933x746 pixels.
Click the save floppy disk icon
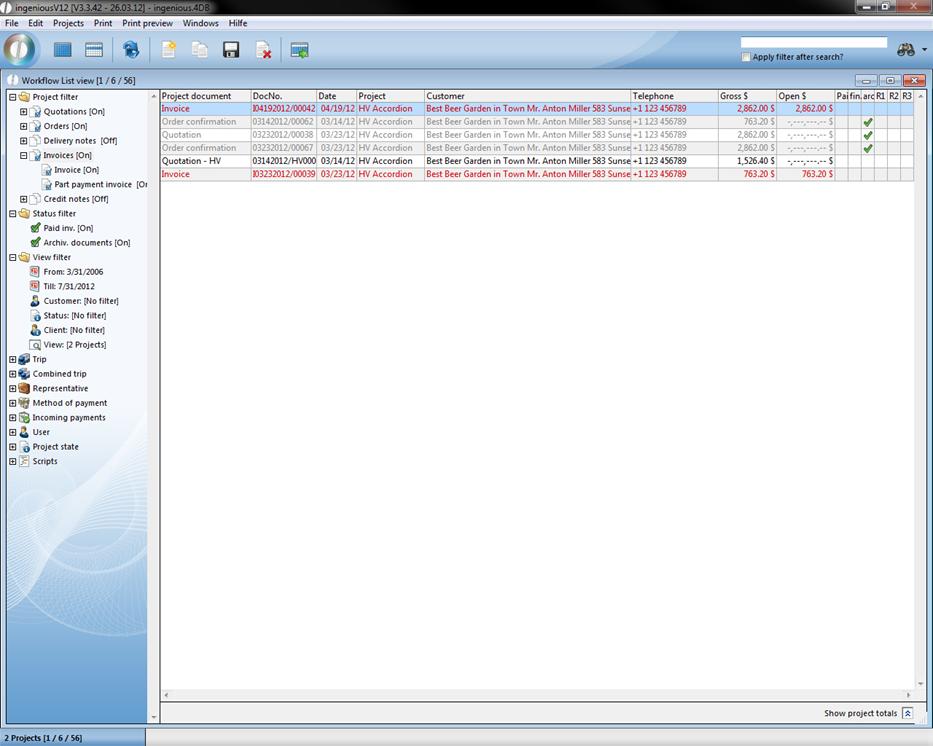coord(231,50)
